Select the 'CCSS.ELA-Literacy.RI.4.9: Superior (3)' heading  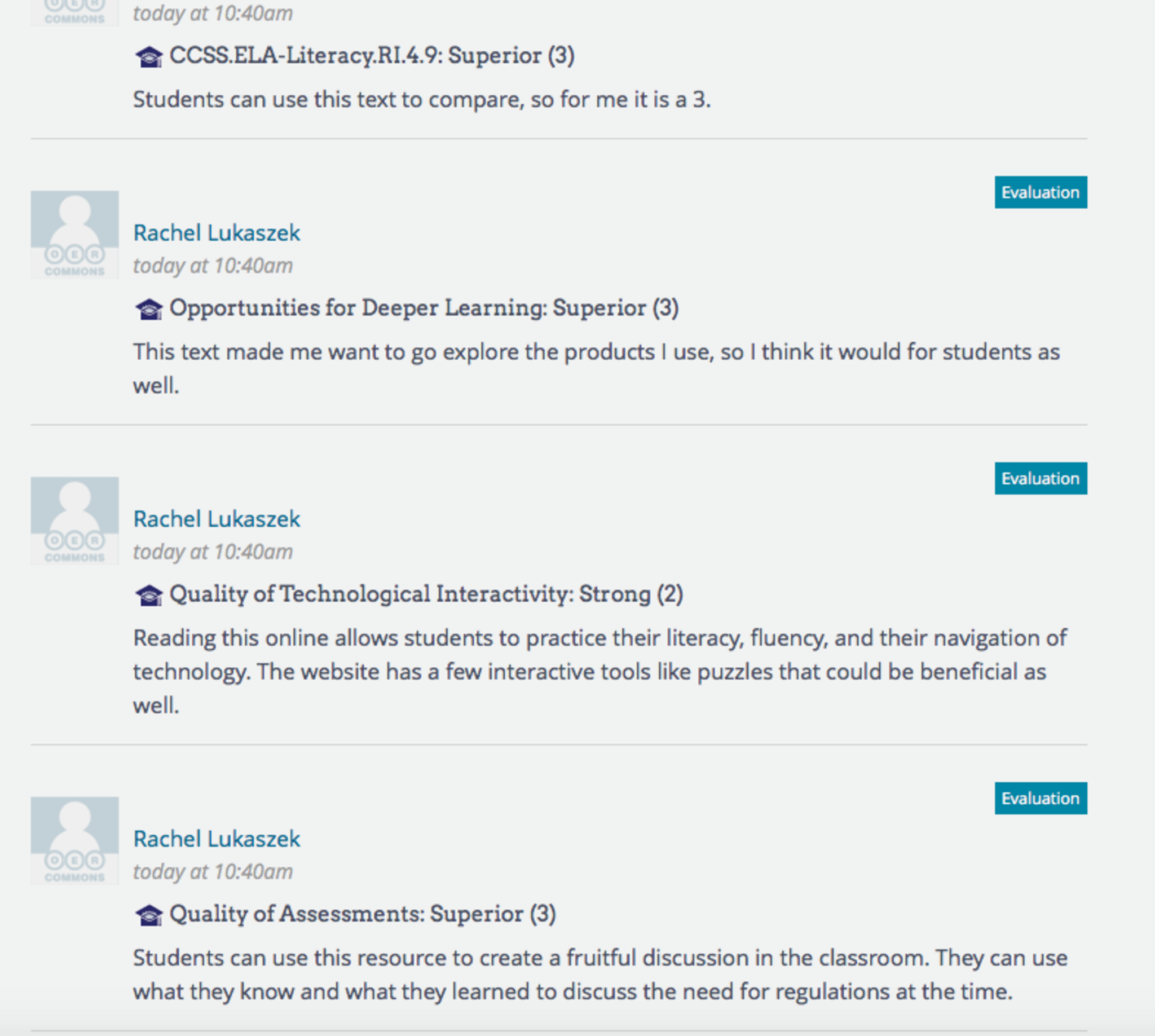pyautogui.click(x=372, y=56)
